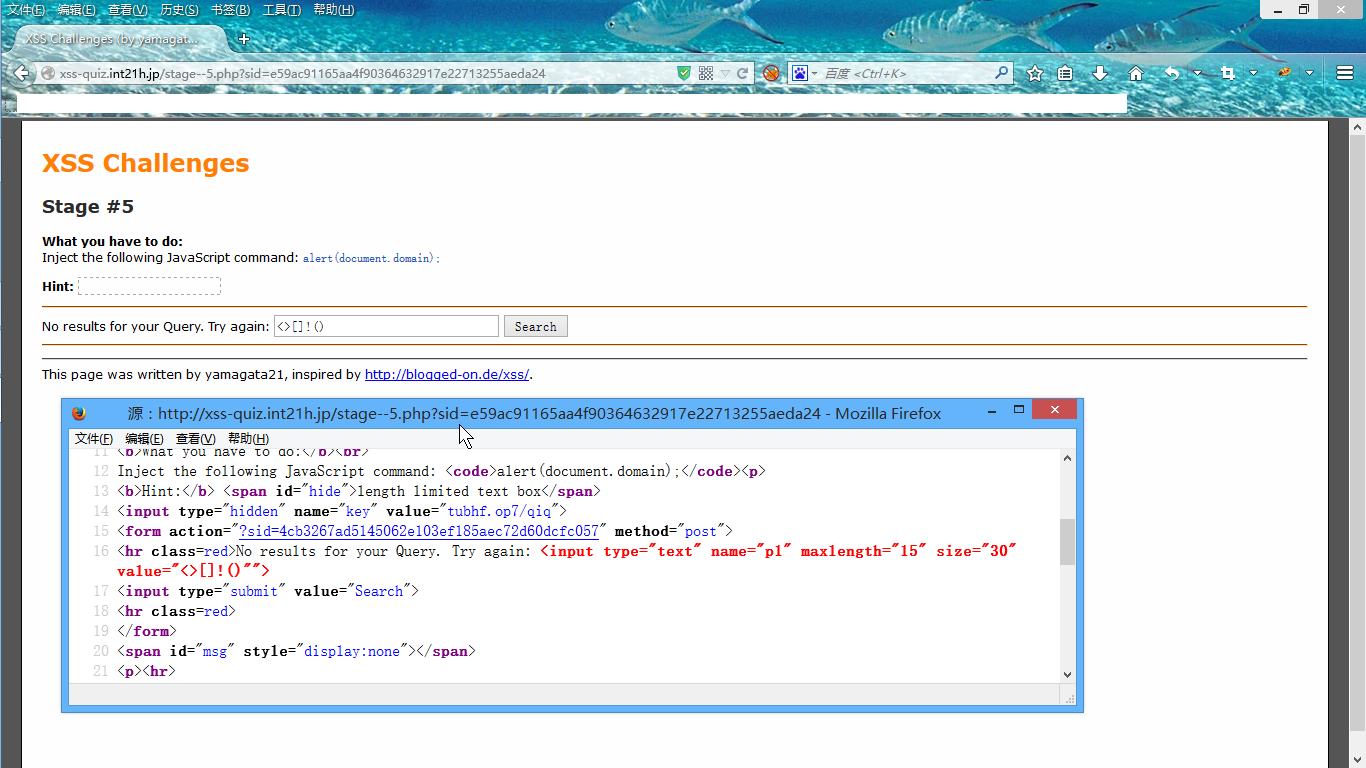
Task: Open the 文件(F) menu in the main browser
Action: pos(26,10)
